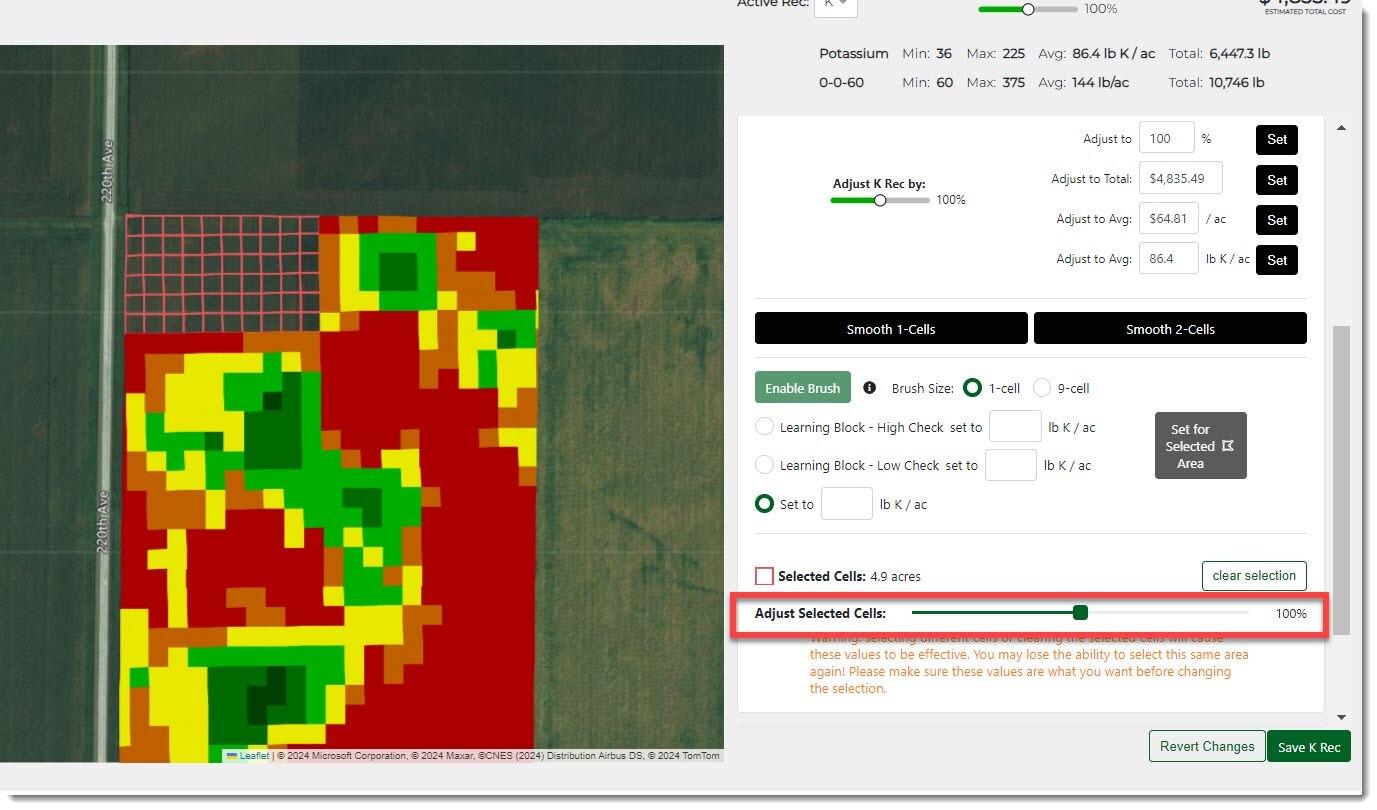Viewport: 1377px width, 810px height.
Task: Click the red Selected Cells square icon
Action: (764, 576)
